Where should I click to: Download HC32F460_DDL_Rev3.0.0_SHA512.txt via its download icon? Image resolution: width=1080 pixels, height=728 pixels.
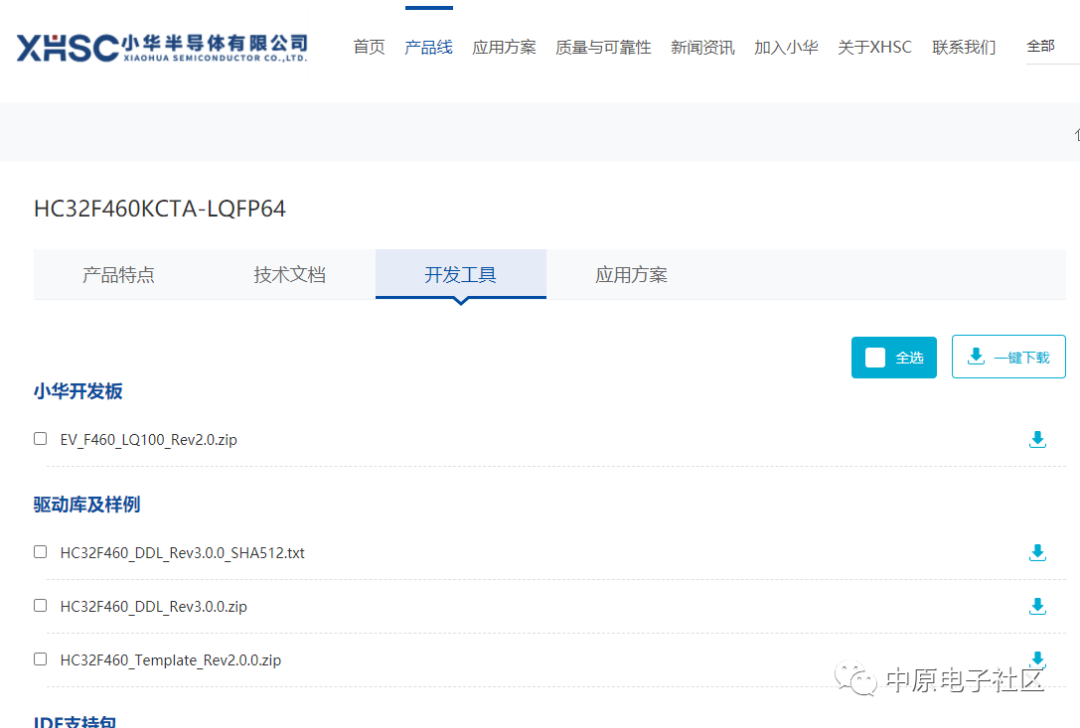tap(1037, 552)
